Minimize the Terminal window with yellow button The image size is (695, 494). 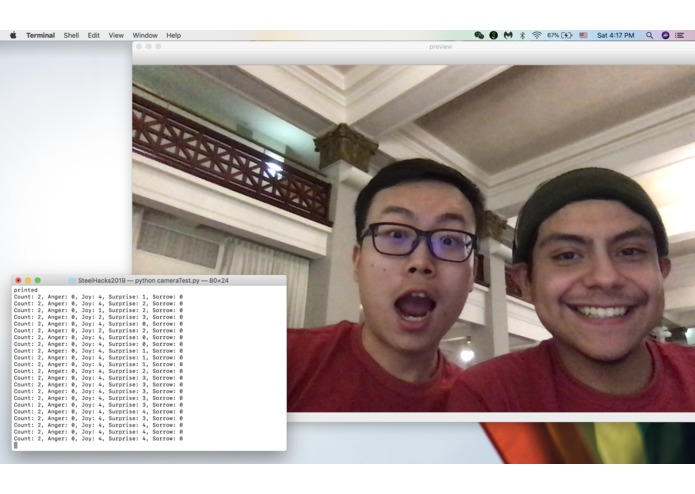coord(28,280)
